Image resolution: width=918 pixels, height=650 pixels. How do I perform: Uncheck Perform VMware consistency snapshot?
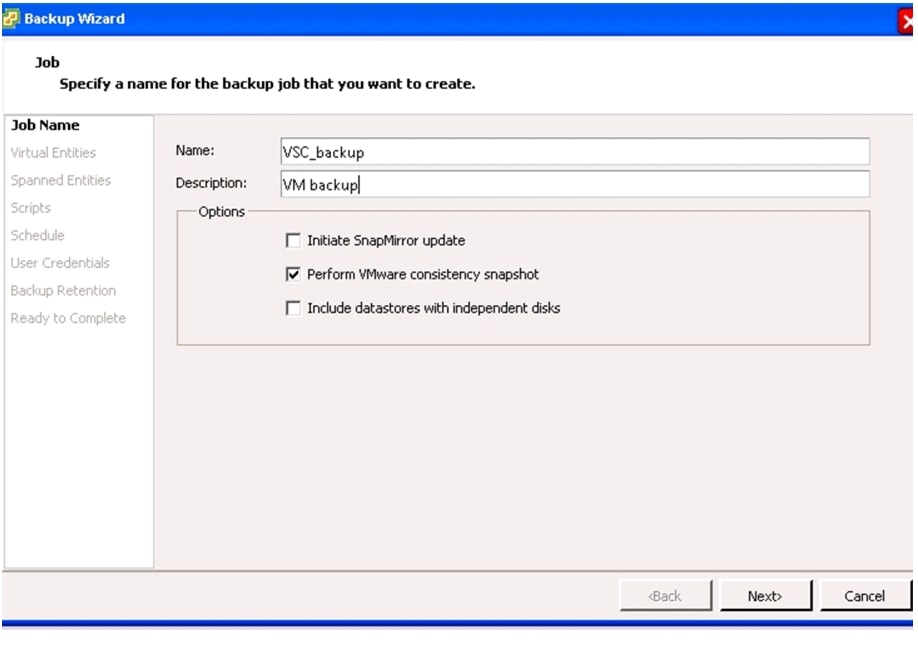293,274
